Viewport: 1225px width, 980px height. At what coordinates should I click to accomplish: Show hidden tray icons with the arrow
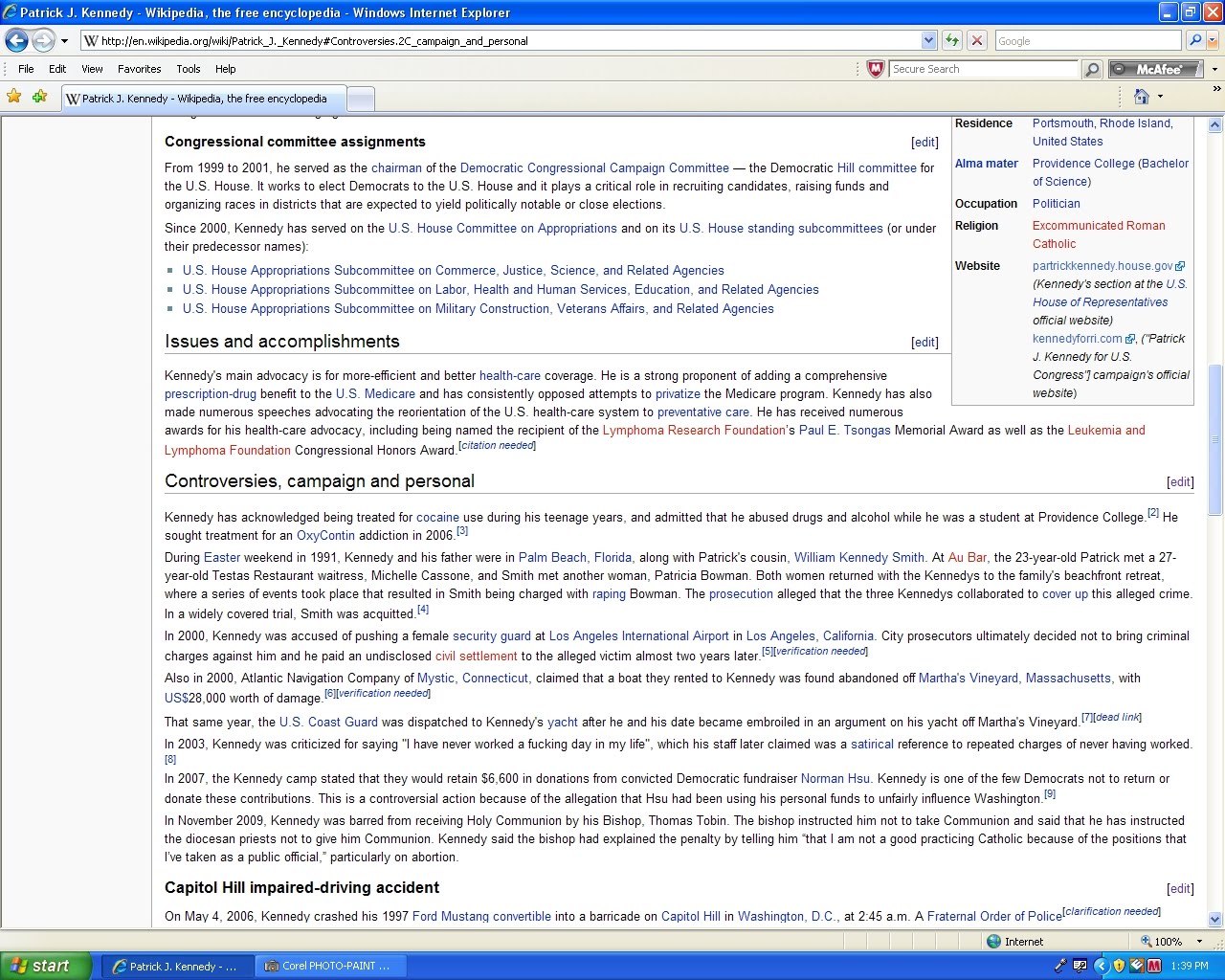1101,966
